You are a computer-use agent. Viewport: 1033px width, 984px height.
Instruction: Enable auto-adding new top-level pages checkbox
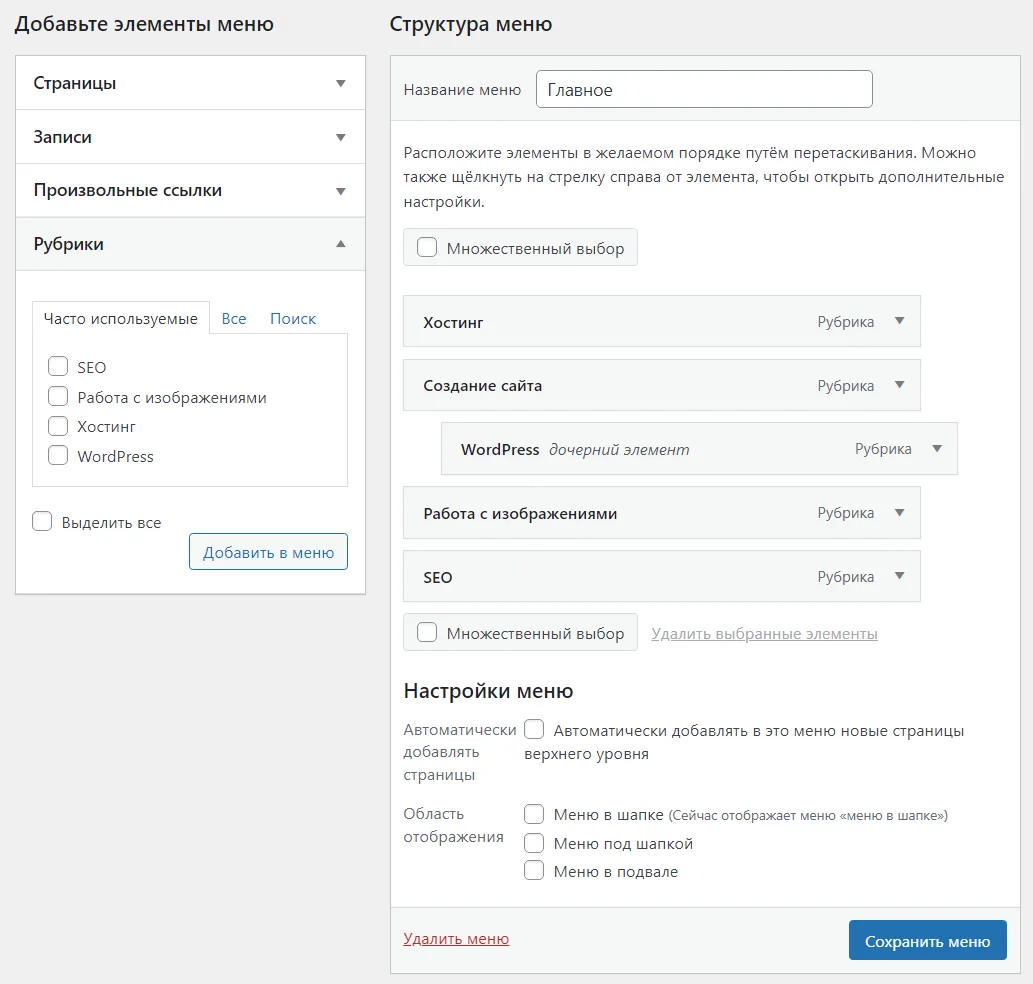(x=534, y=729)
